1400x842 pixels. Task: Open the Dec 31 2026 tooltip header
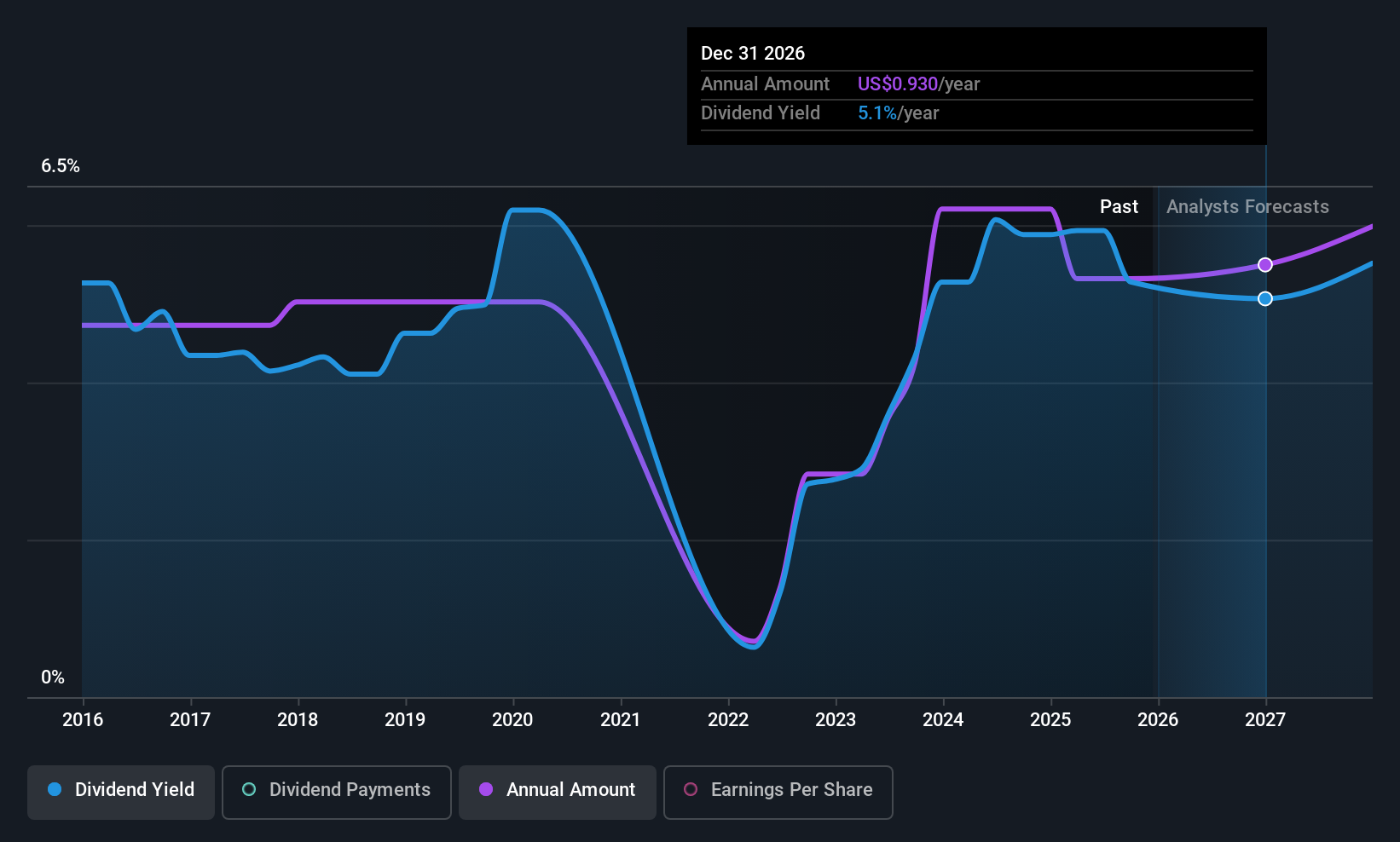click(753, 53)
